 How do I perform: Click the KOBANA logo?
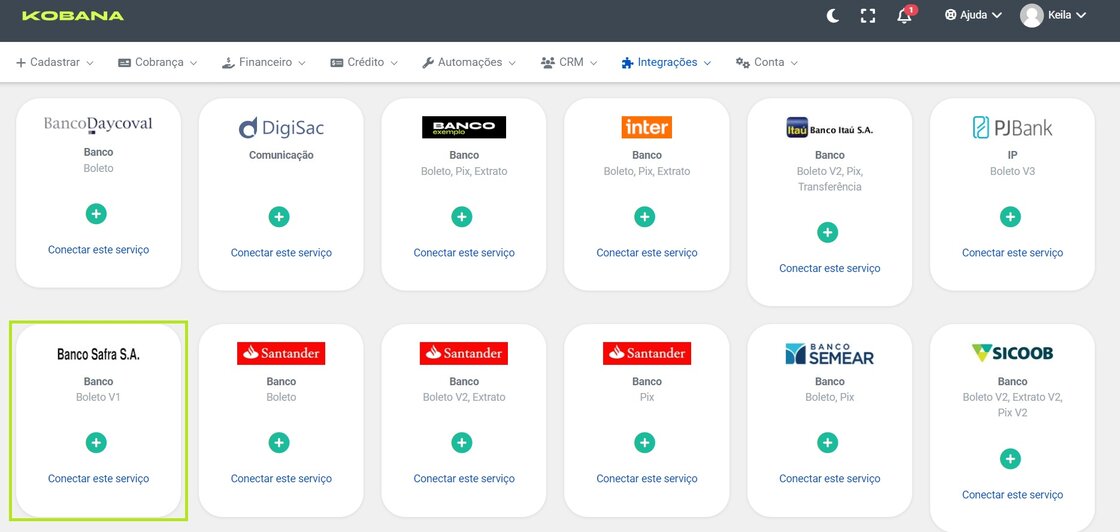73,16
